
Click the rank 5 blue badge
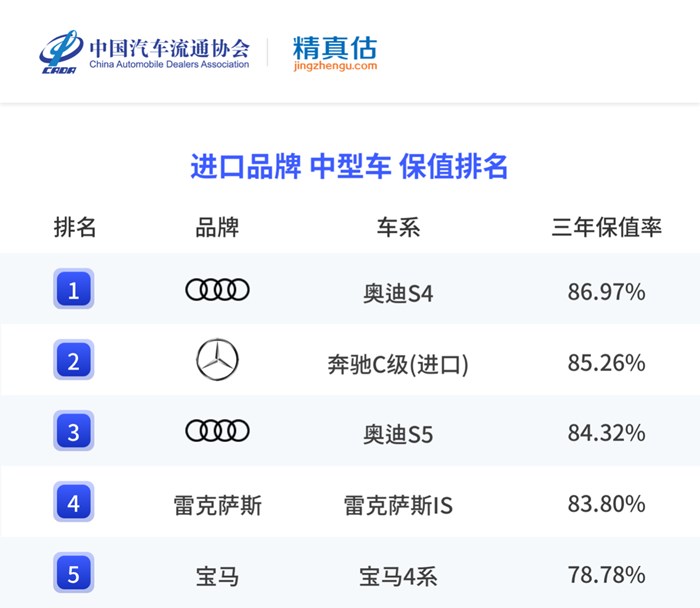(x=74, y=573)
